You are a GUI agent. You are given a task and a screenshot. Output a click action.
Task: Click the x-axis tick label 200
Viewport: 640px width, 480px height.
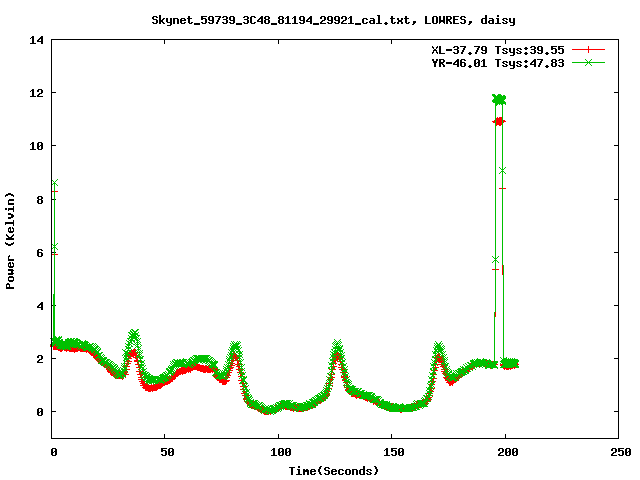click(507, 452)
